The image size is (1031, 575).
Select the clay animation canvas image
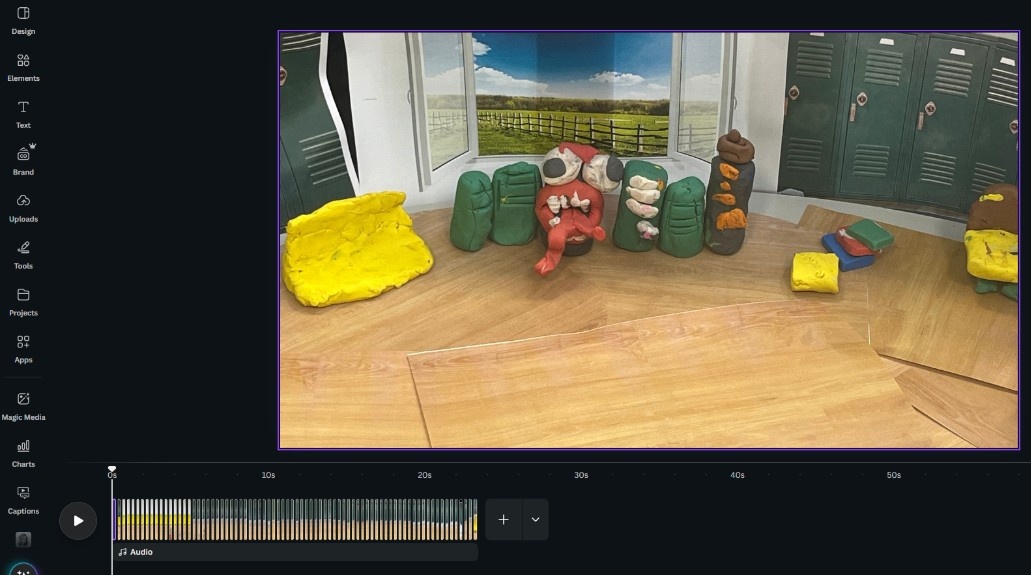tap(649, 240)
